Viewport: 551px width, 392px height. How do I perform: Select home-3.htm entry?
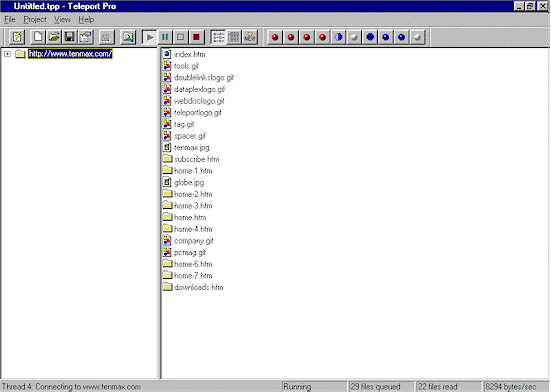pos(193,206)
